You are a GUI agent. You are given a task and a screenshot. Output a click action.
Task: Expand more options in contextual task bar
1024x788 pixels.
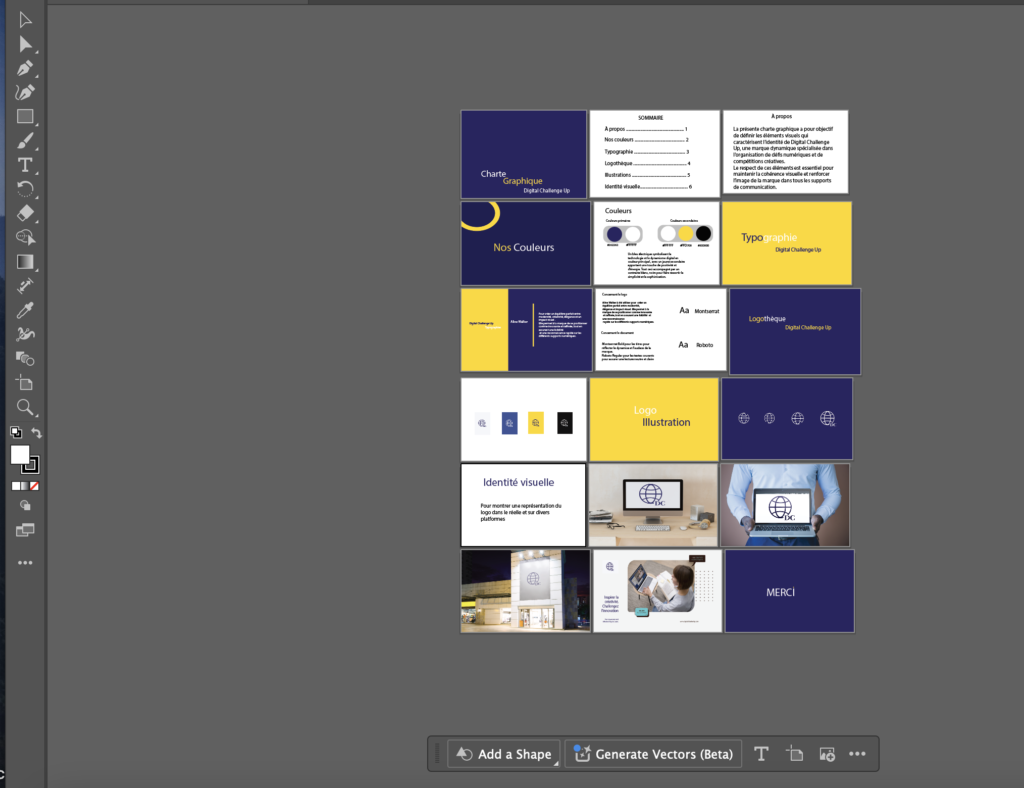tap(857, 754)
